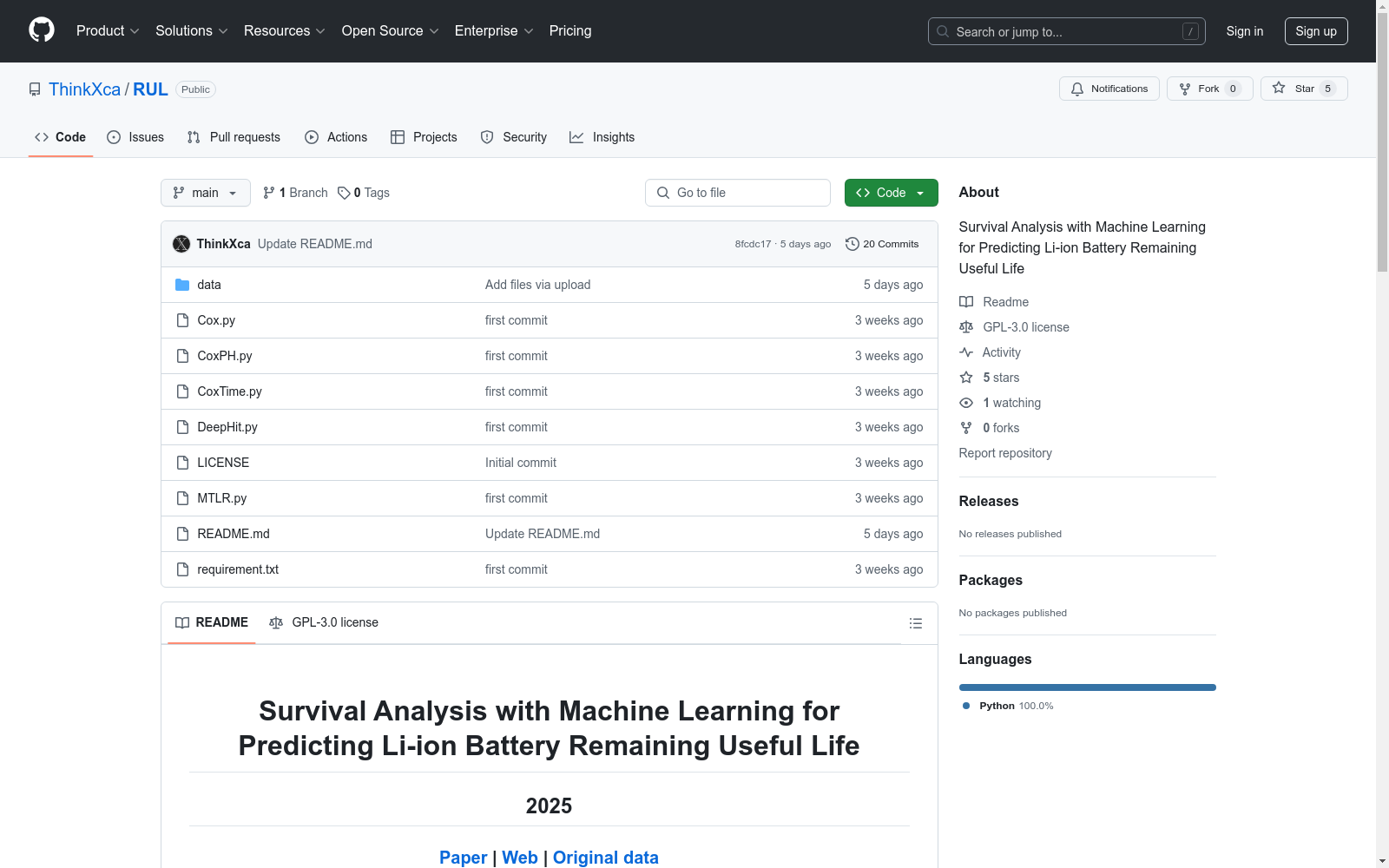1389x868 pixels.
Task: Click the file icon next to Cox.py
Action: [x=182, y=320]
